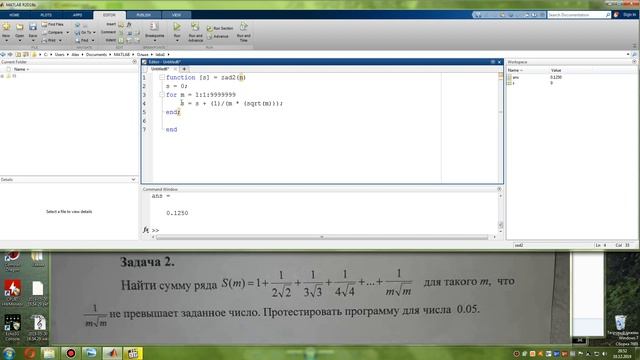Image resolution: width=640 pixels, height=360 pixels.
Task: Click the Users folder in address path
Action: tap(60, 54)
